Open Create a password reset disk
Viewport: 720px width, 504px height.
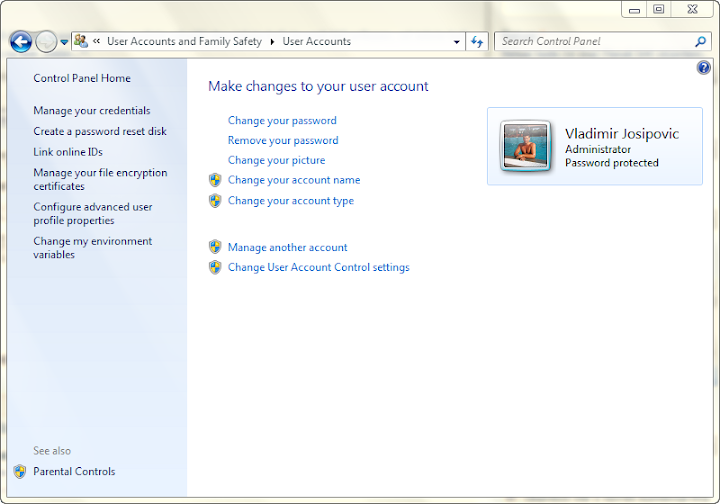tap(100, 131)
